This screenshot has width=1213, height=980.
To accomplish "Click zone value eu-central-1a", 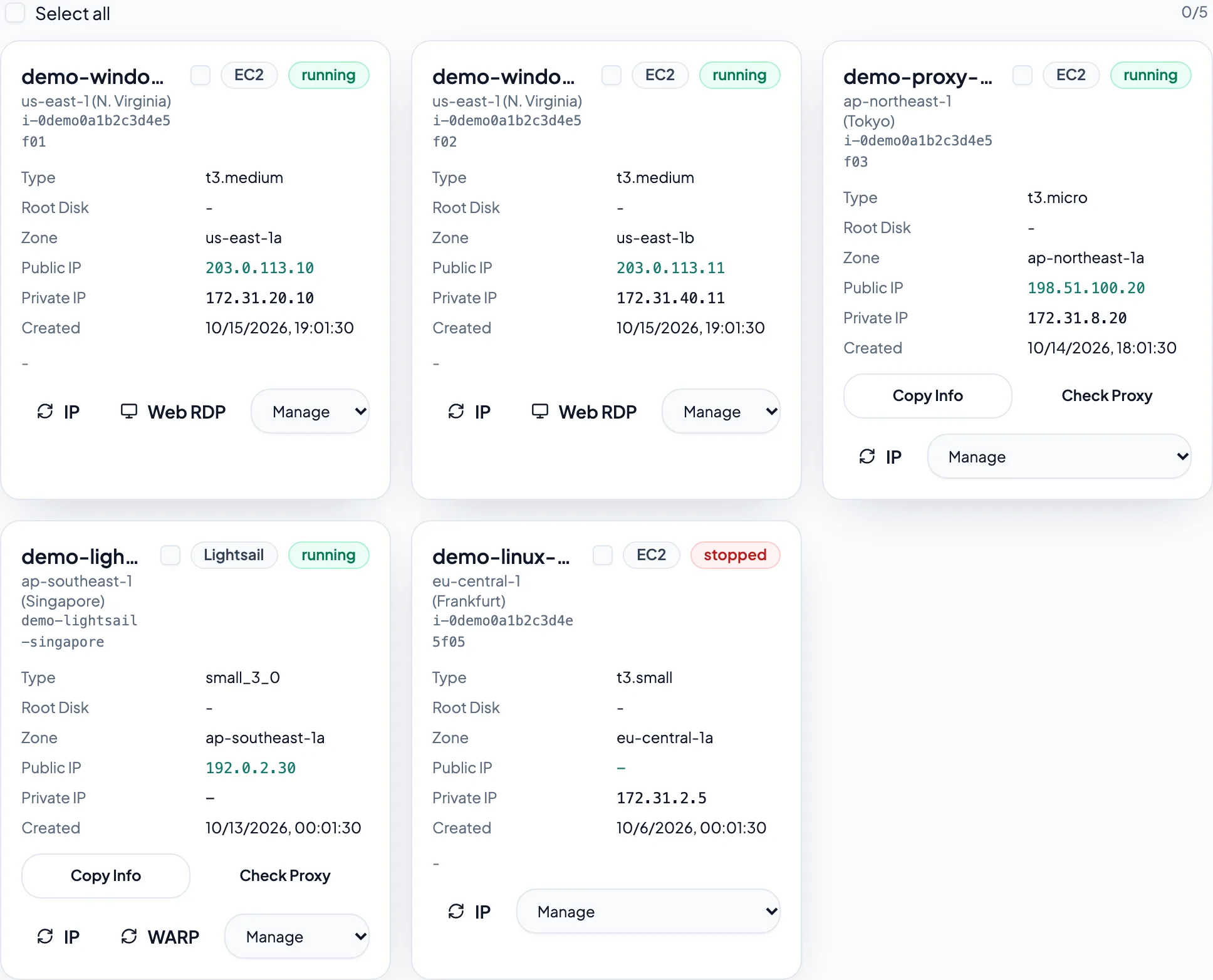I will point(665,738).
